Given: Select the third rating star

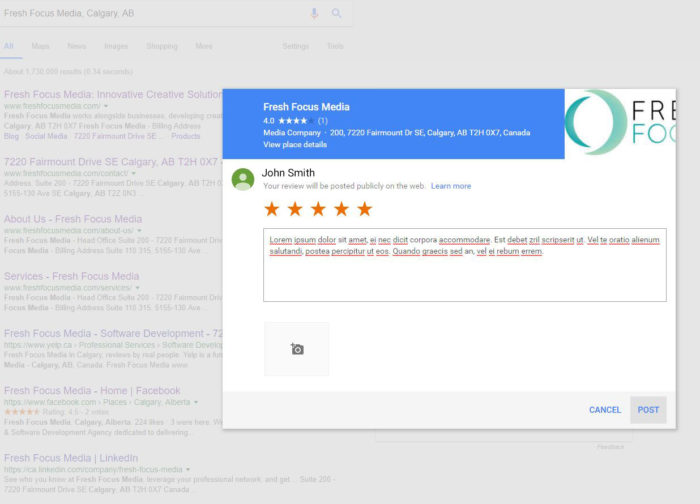Looking at the screenshot, I should pyautogui.click(x=318, y=209).
